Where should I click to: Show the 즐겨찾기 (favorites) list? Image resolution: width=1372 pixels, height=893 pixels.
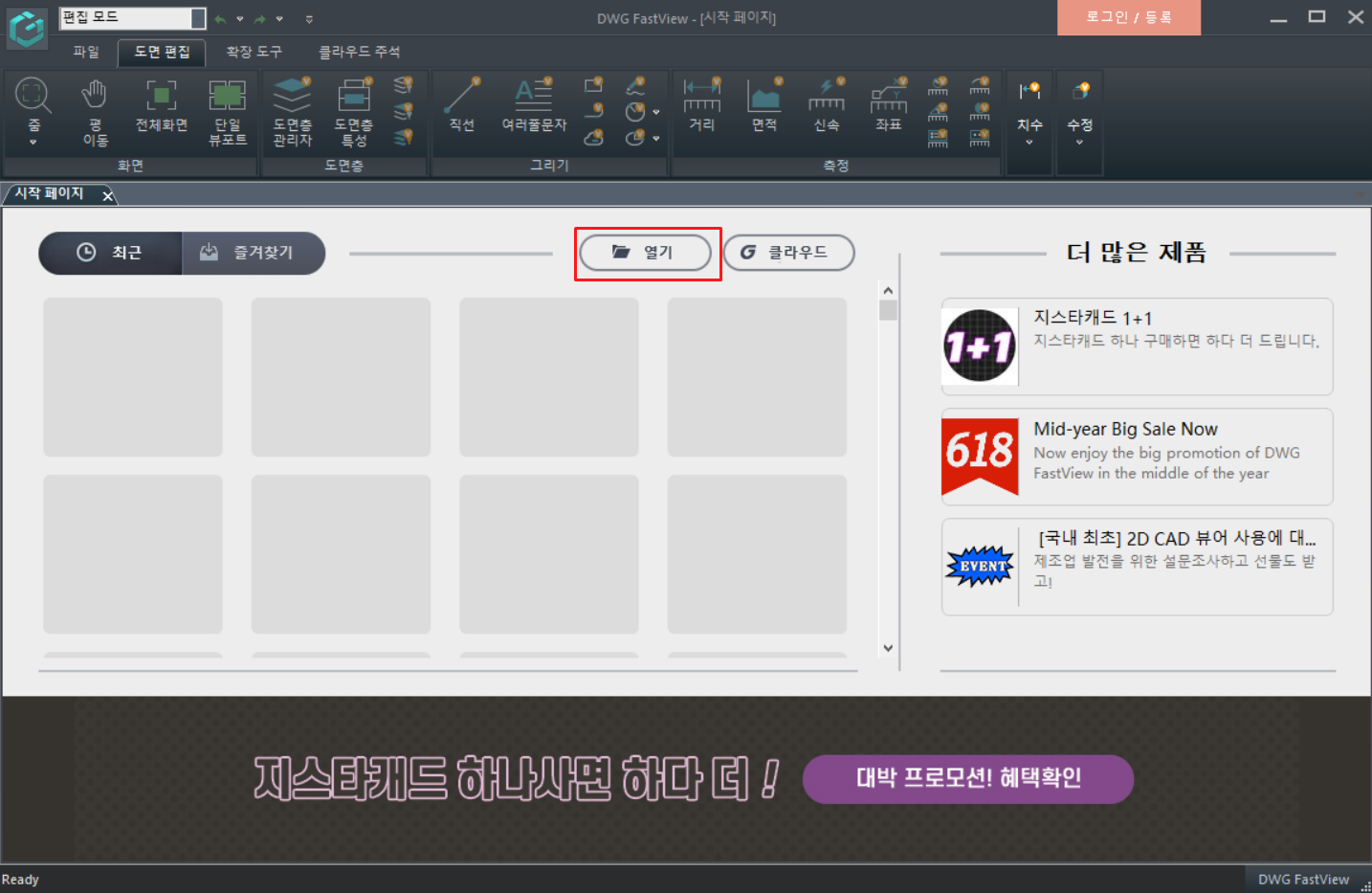pyautogui.click(x=254, y=253)
